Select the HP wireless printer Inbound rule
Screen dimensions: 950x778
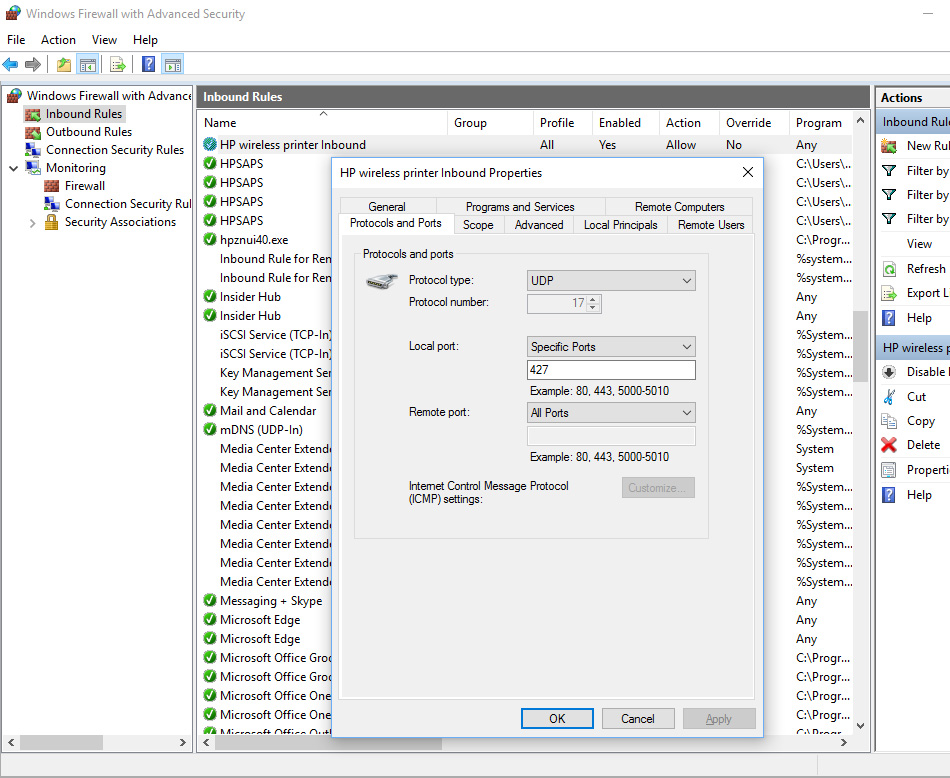tap(526, 145)
